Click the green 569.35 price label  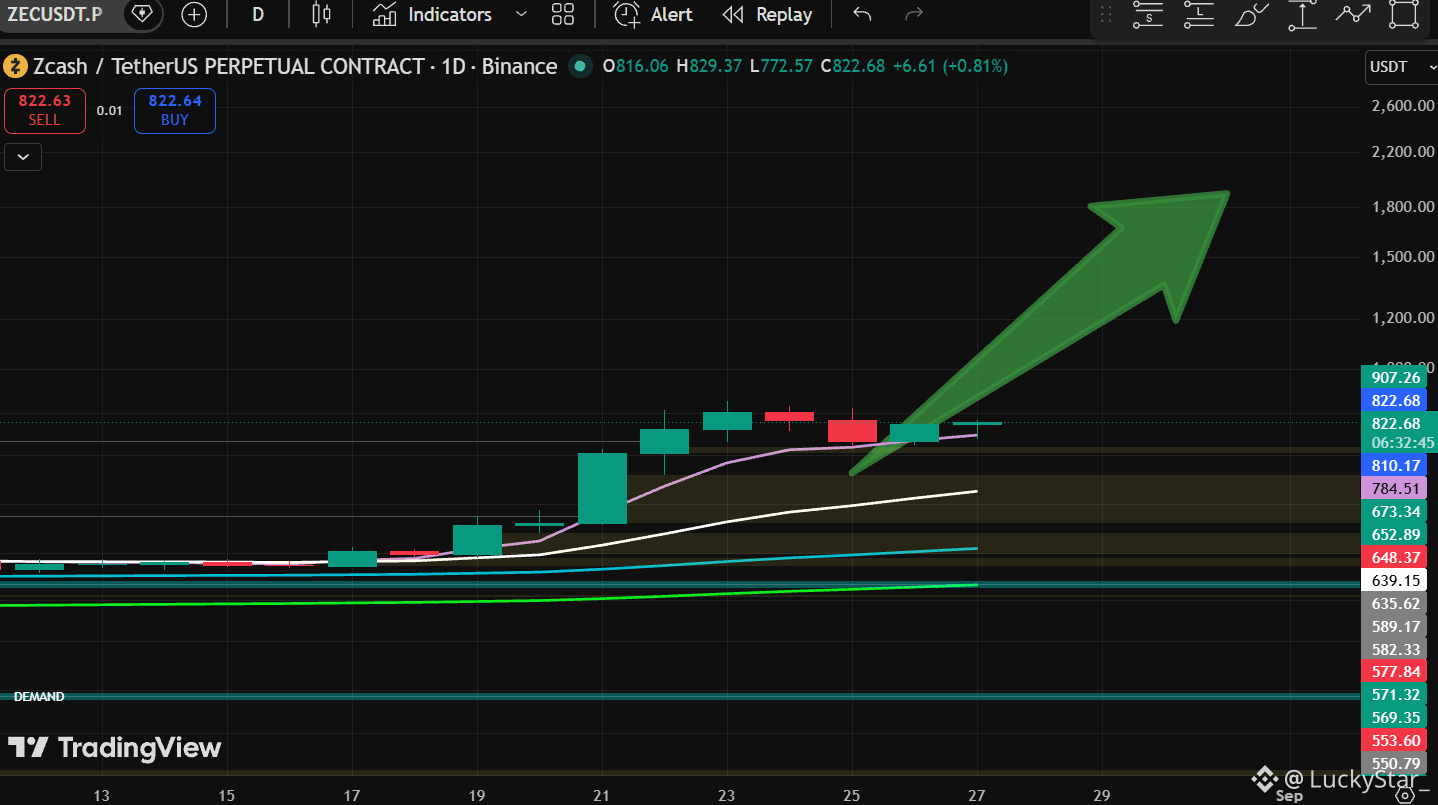point(1396,717)
